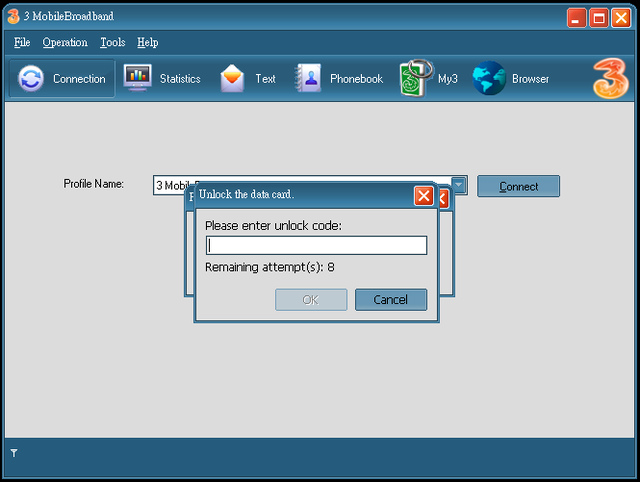Launch the Browser globe icon
The image size is (640, 482).
click(x=489, y=78)
